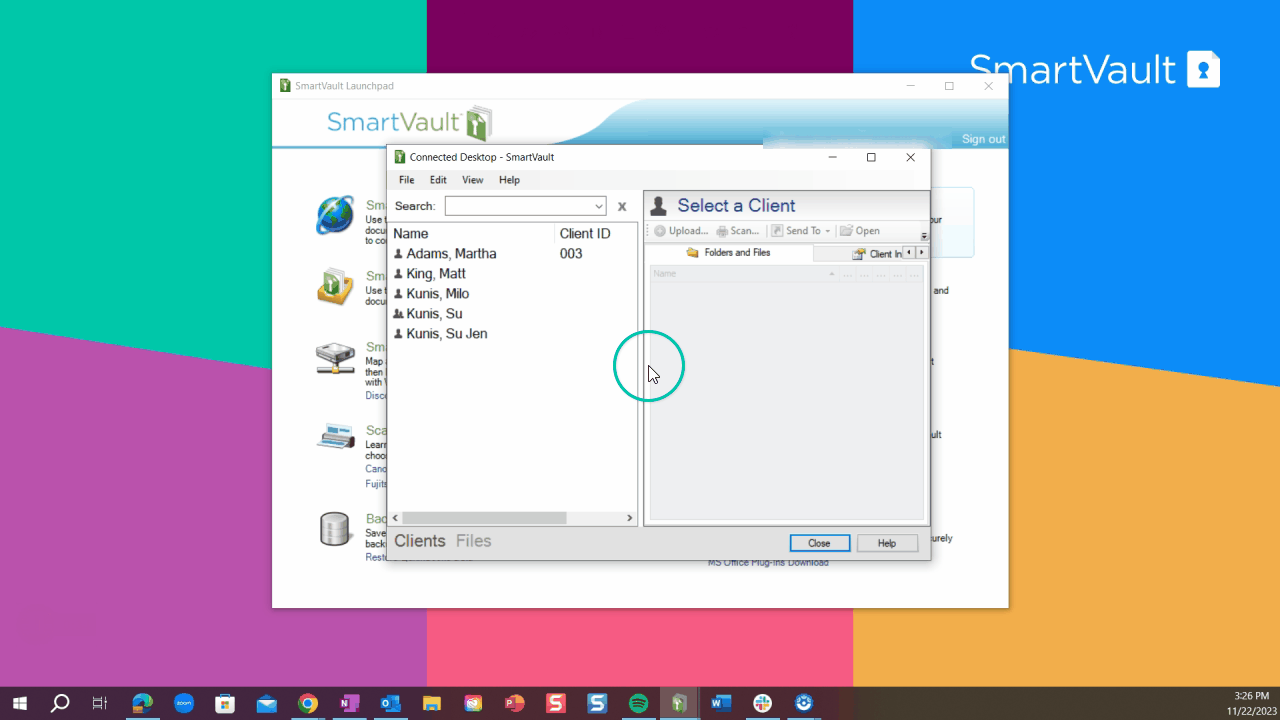Click the mapped drive icon in the Launchpad
Viewport: 1280px width, 720px height.
click(335, 358)
